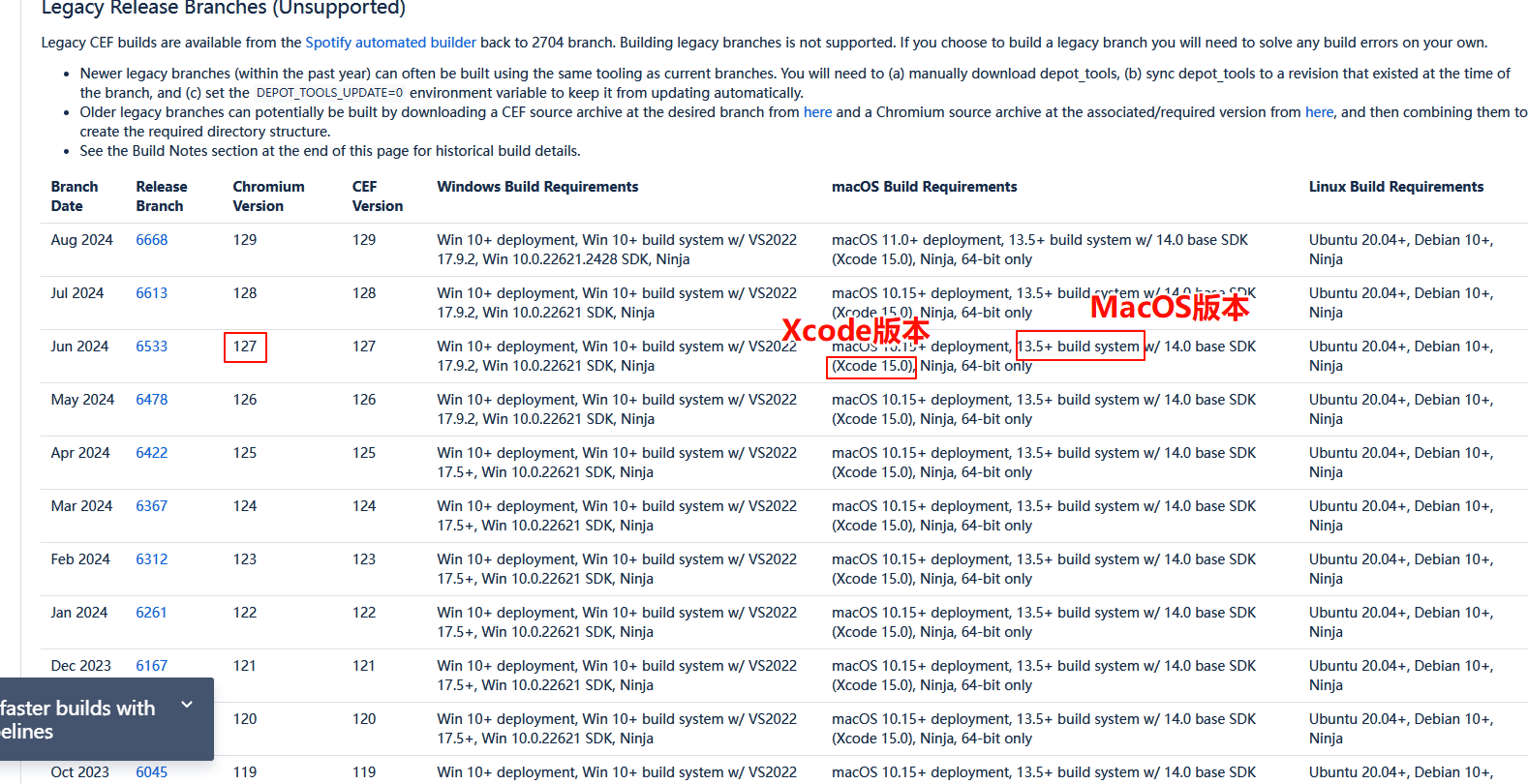
Task: Click the 'Mar 2024' branch date cell
Action: (81, 506)
